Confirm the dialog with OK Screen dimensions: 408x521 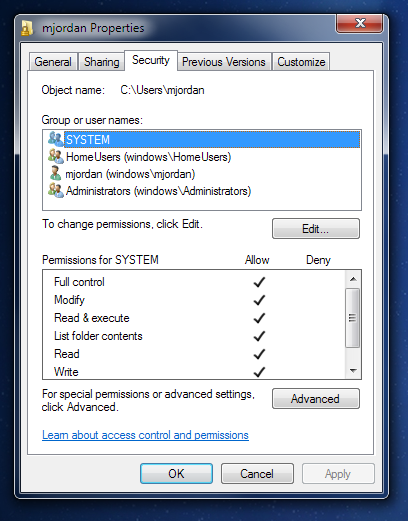pos(176,473)
